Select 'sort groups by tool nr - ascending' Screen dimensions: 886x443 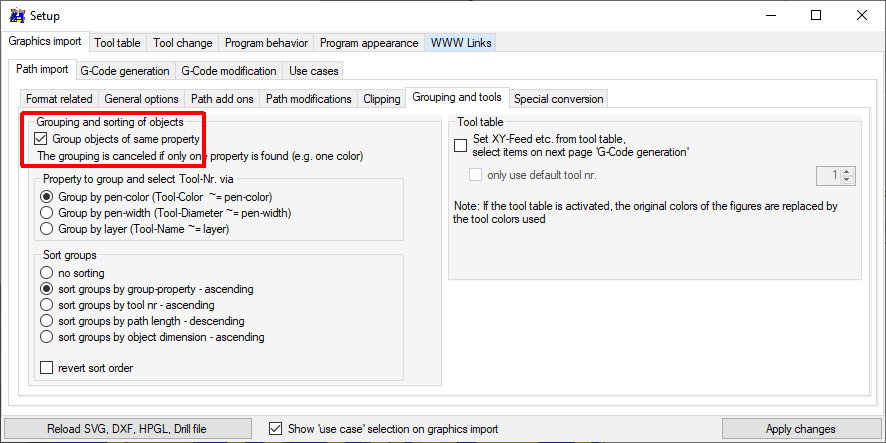47,305
